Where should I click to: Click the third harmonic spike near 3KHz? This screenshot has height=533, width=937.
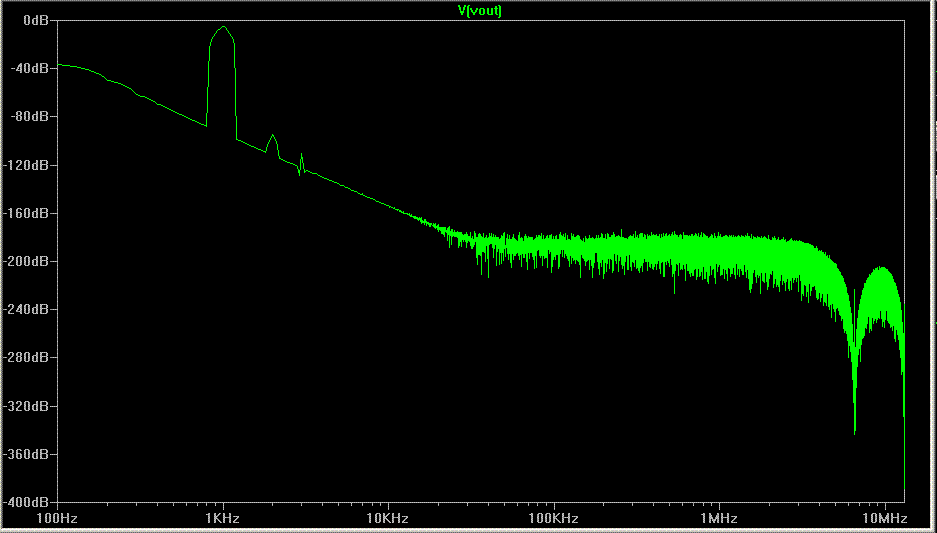(302, 154)
